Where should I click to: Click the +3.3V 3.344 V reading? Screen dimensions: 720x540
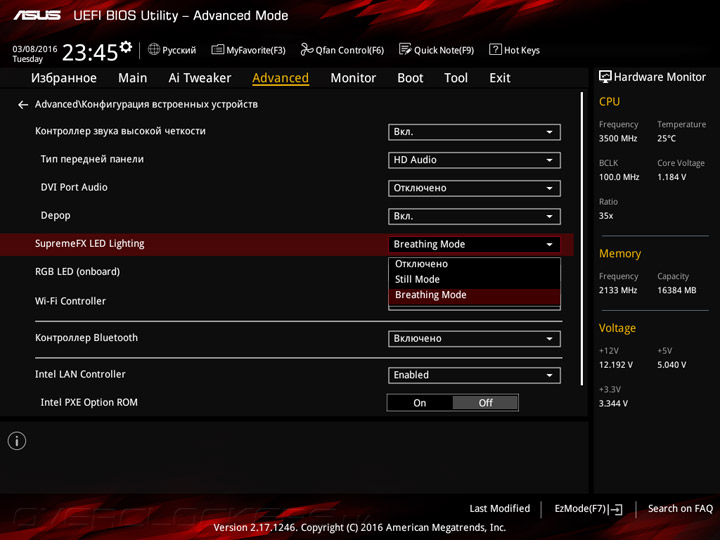(613, 404)
